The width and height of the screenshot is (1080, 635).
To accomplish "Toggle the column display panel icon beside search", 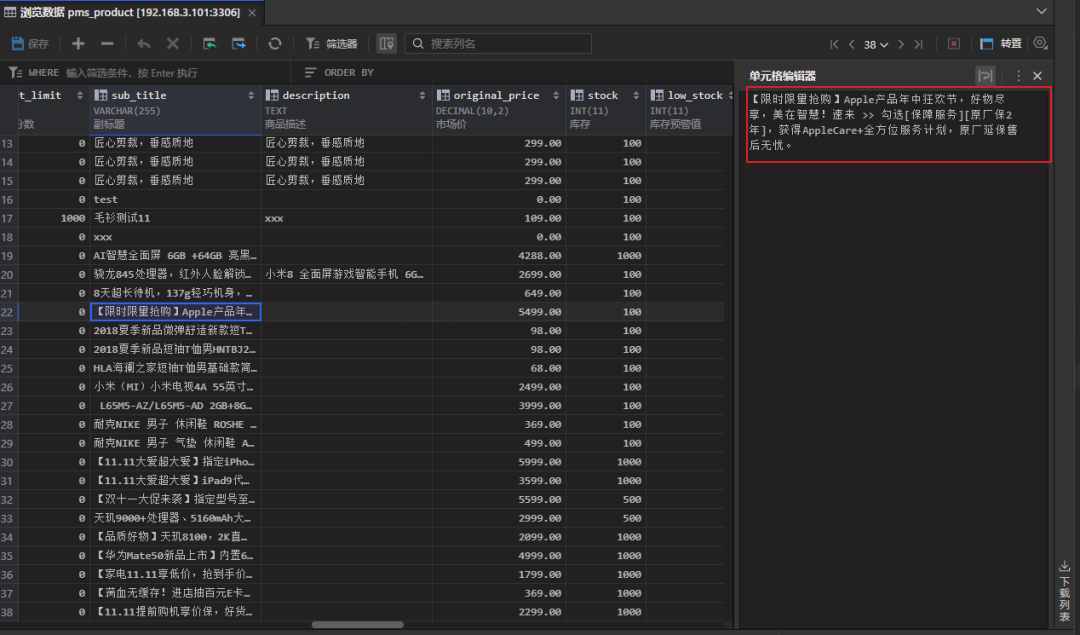I will 386,43.
